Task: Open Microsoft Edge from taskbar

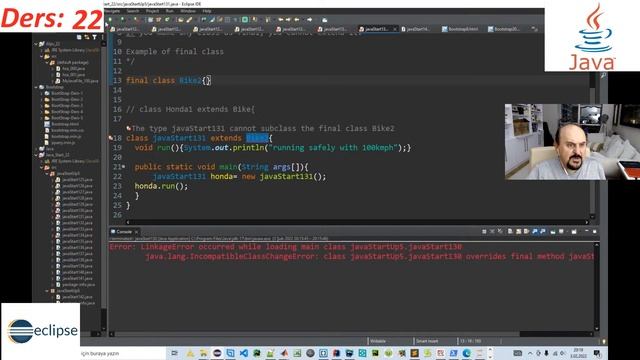Action: (467, 353)
